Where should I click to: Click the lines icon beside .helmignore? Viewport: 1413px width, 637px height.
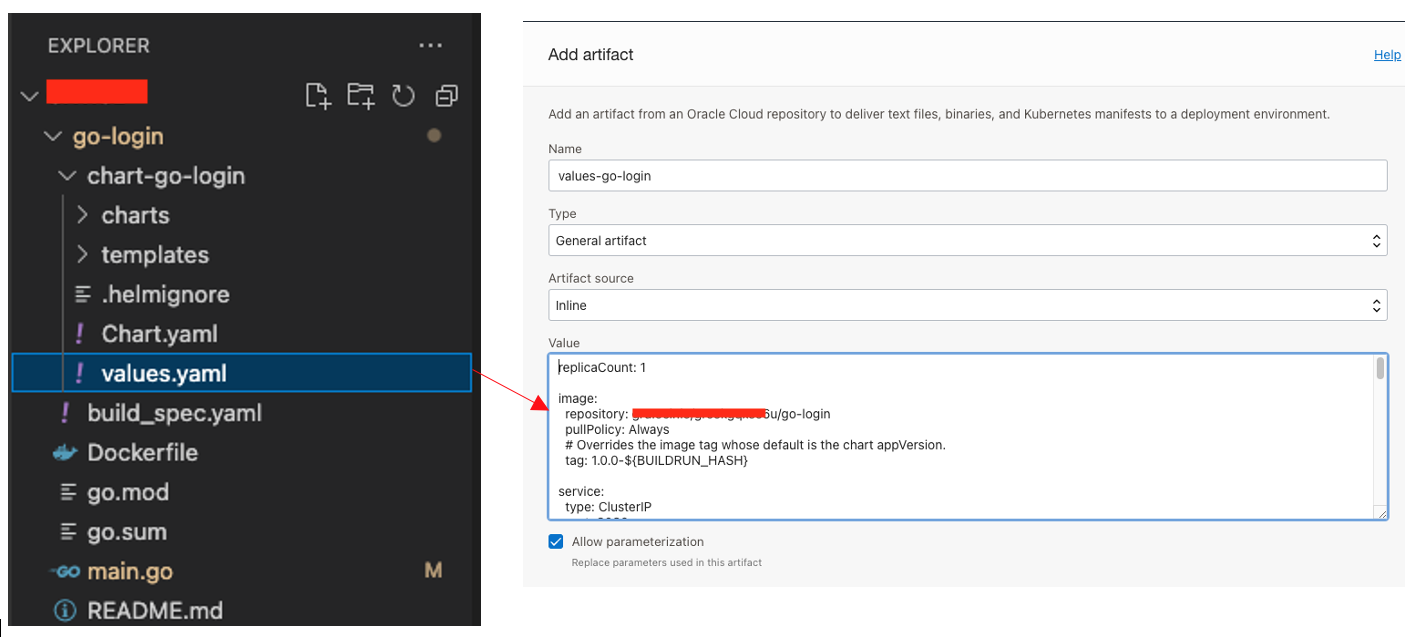83,295
